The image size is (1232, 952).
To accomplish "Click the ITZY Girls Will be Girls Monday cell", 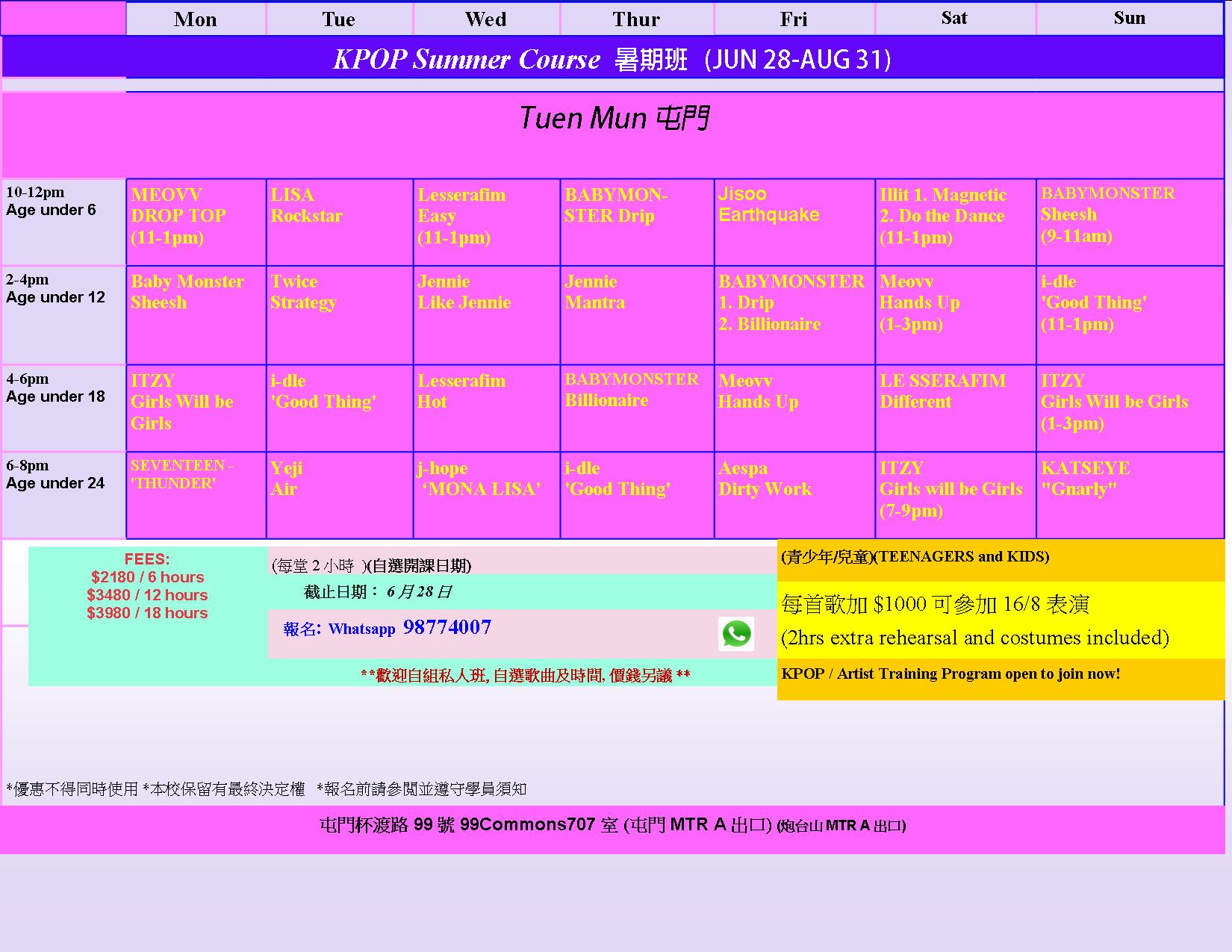I will (196, 408).
